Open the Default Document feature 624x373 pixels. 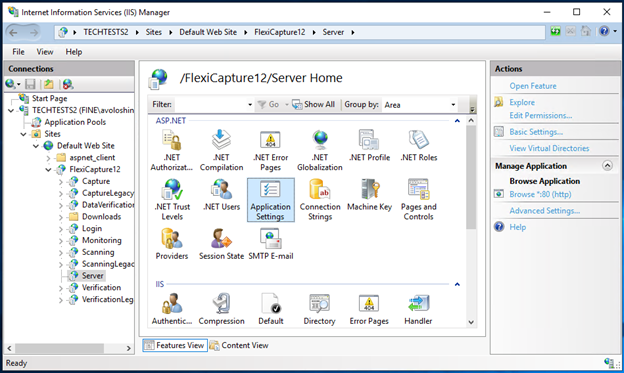tap(271, 309)
